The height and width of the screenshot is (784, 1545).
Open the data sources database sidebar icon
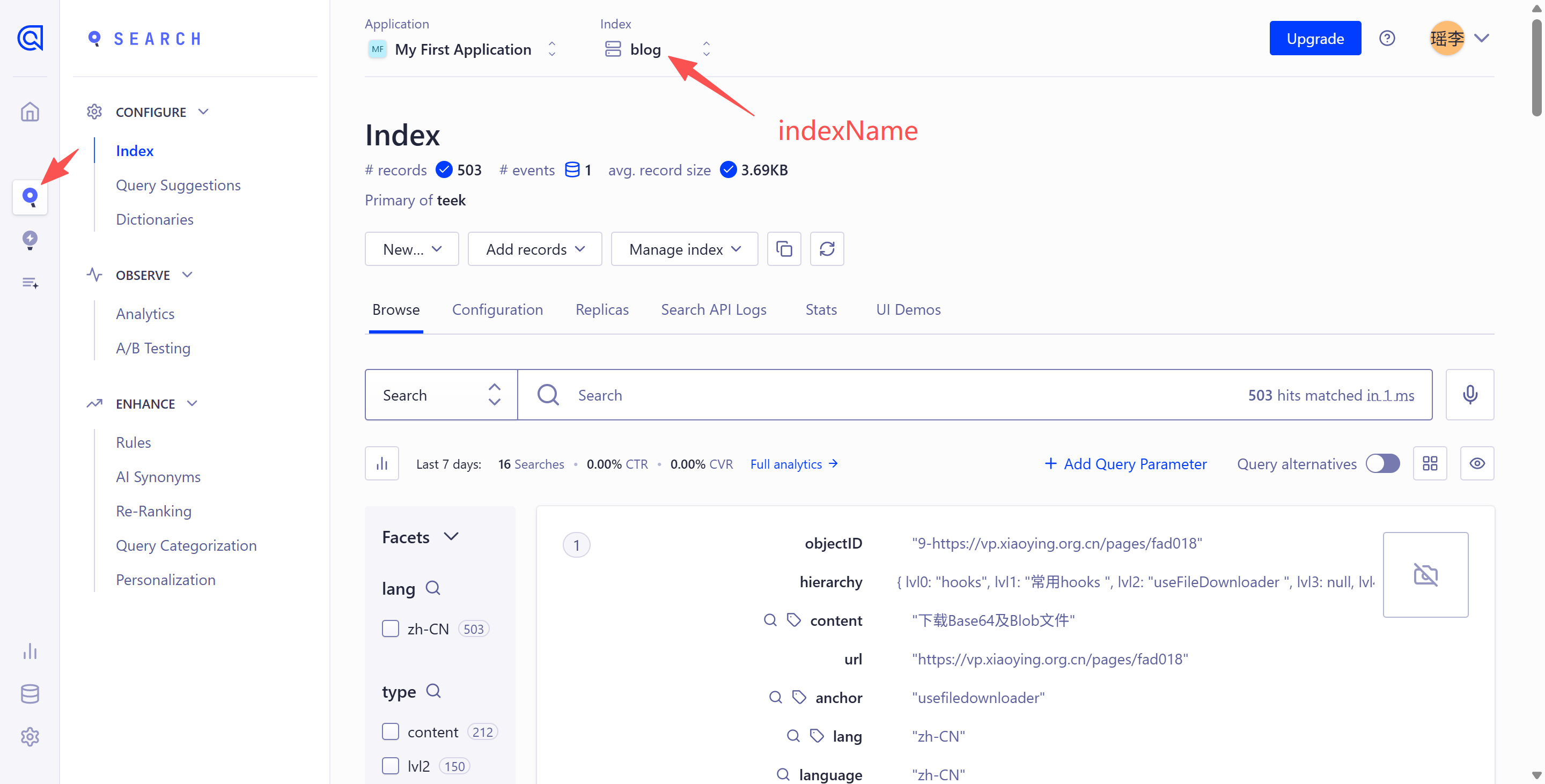[30, 693]
